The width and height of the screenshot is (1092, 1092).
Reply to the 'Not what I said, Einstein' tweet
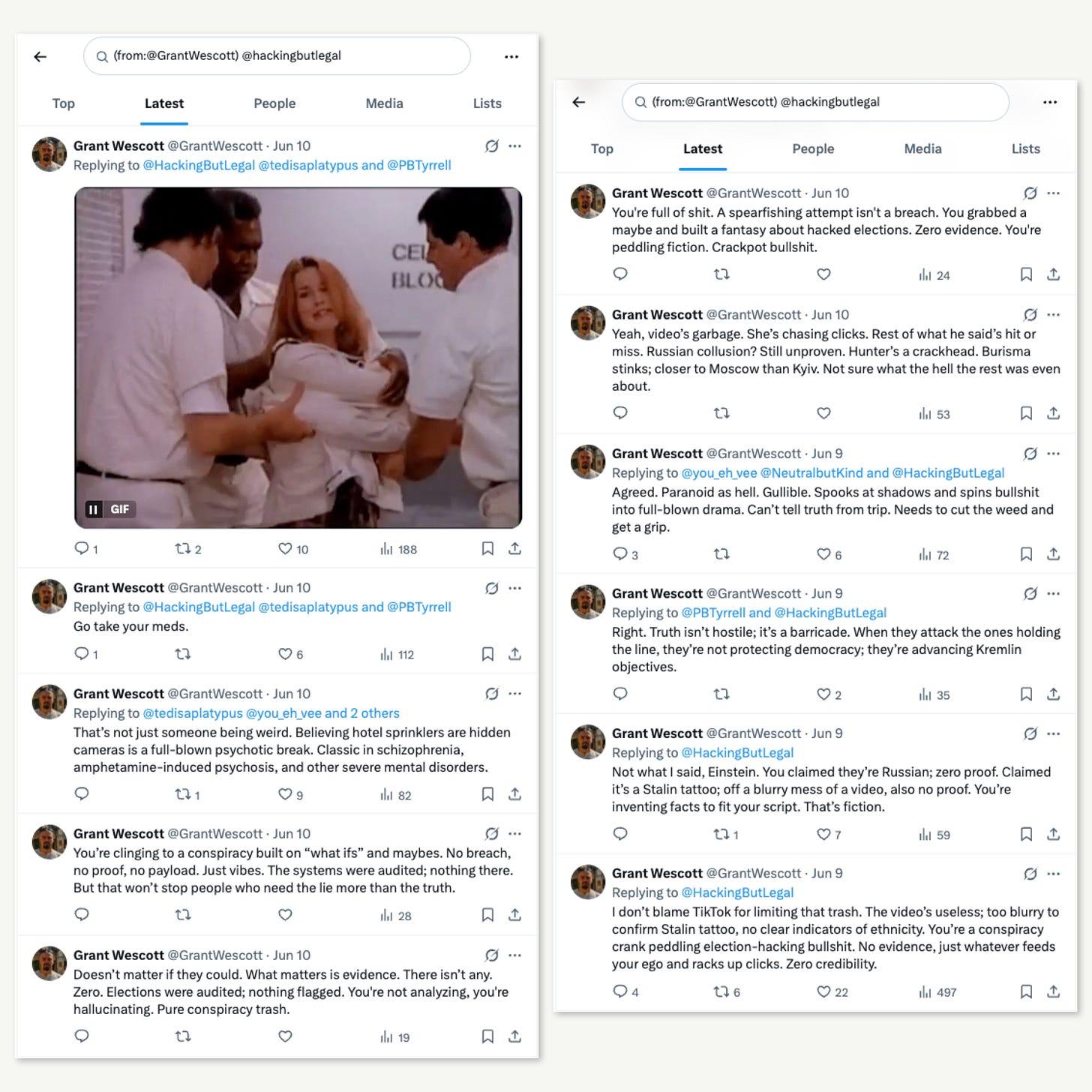pyautogui.click(x=620, y=834)
